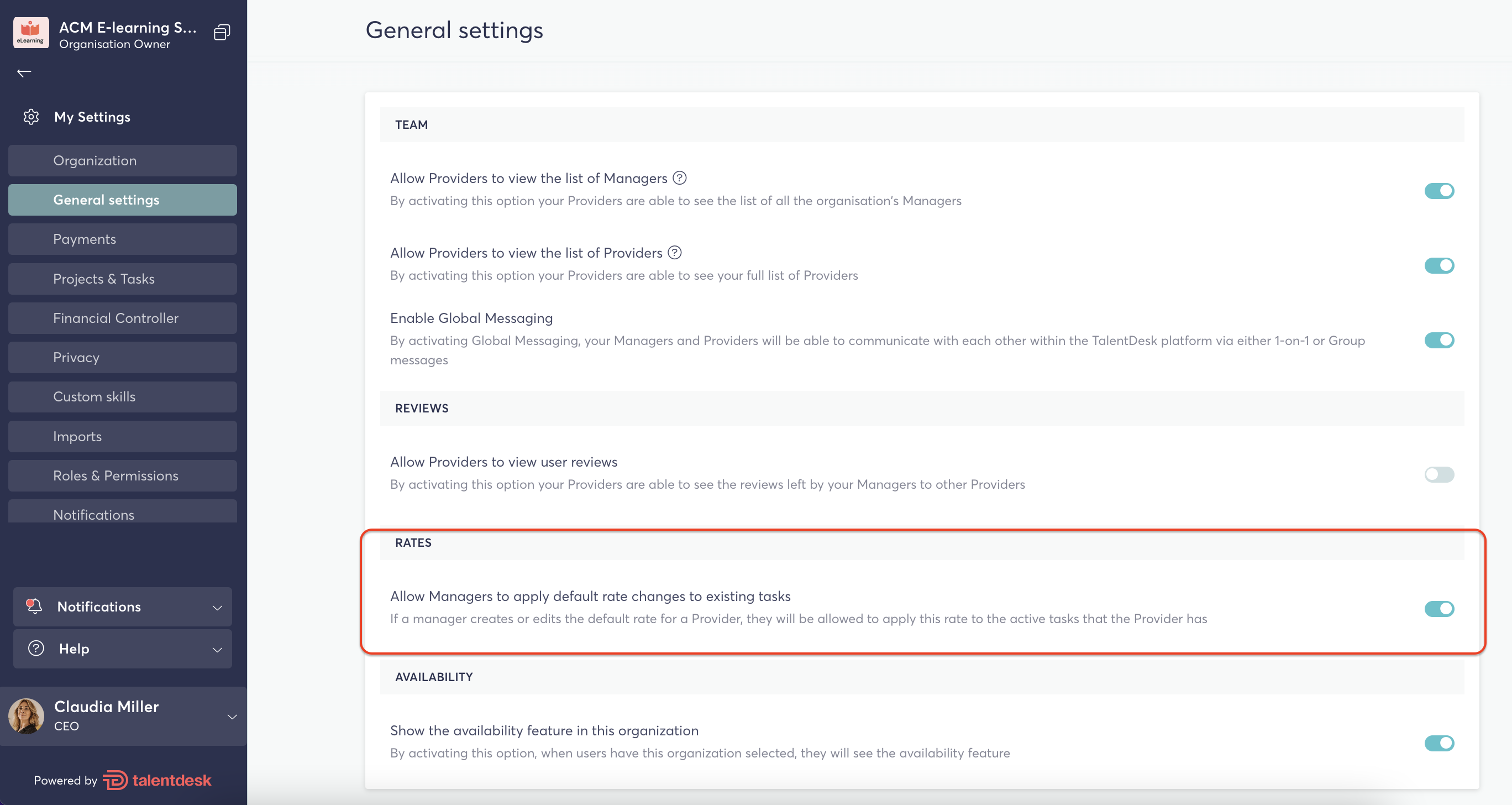Click the help icon beside list of Managers
This screenshot has width=1512, height=805.
pos(679,178)
